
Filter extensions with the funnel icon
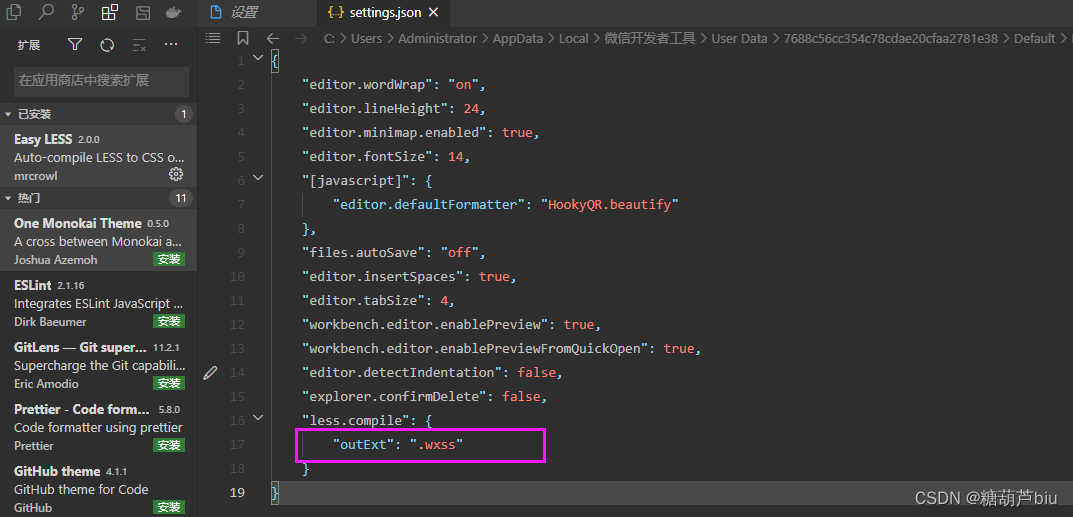pos(75,45)
